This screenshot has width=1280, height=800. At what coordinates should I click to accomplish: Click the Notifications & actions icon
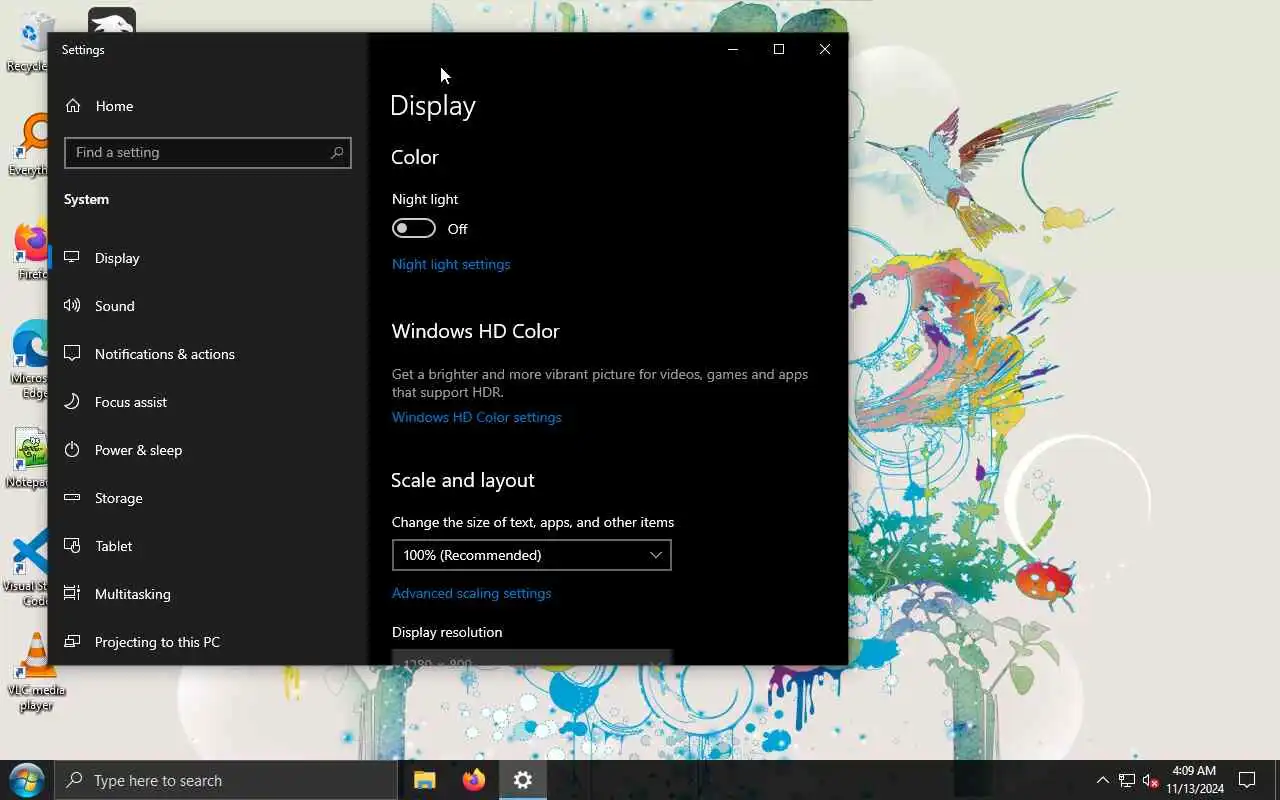(72, 353)
